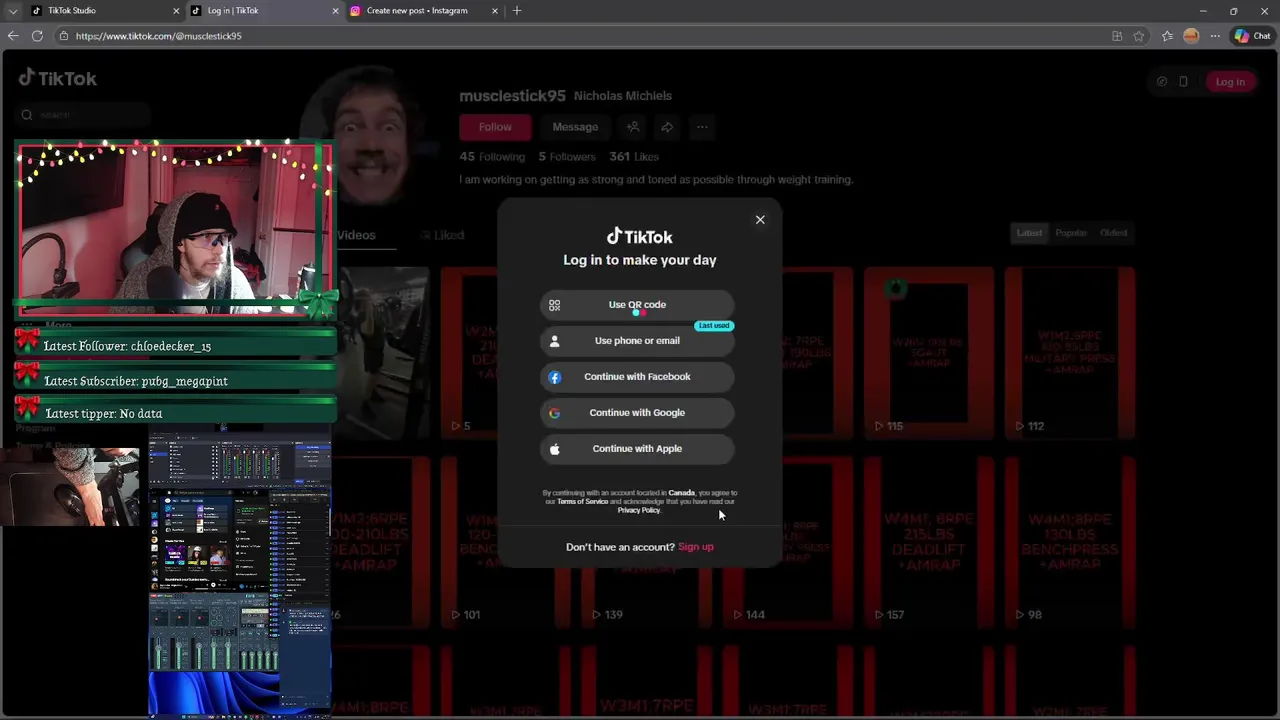Open the video thumbnail with 115 views

[x=929, y=353]
